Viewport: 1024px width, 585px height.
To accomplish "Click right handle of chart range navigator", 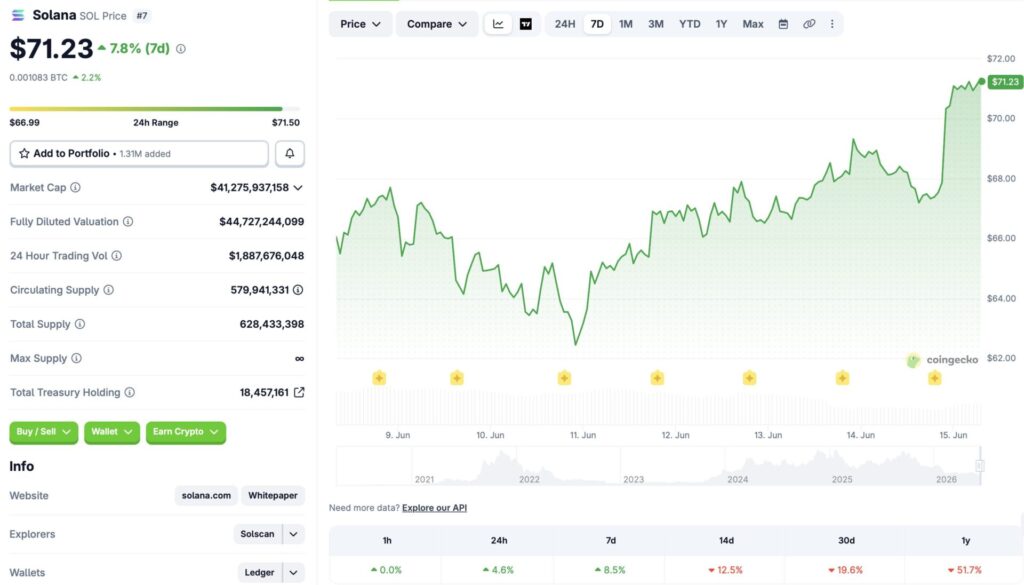I will coord(980,466).
